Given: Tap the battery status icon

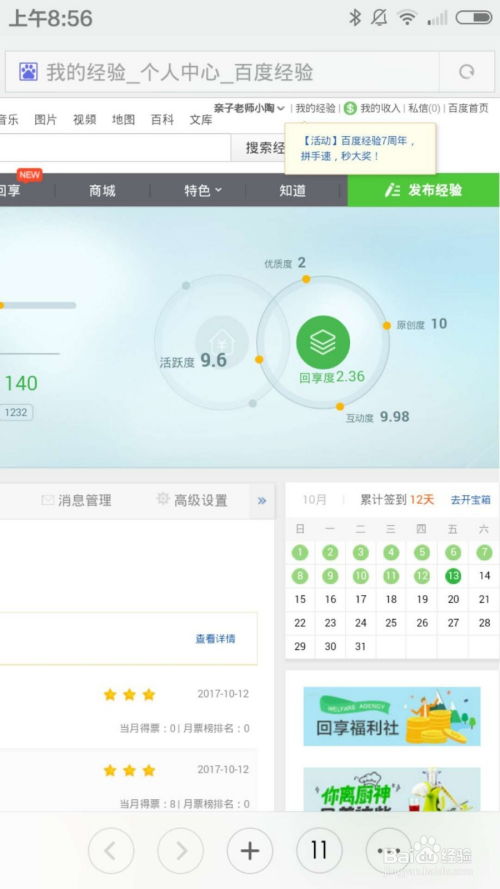Looking at the screenshot, I should click(x=474, y=18).
